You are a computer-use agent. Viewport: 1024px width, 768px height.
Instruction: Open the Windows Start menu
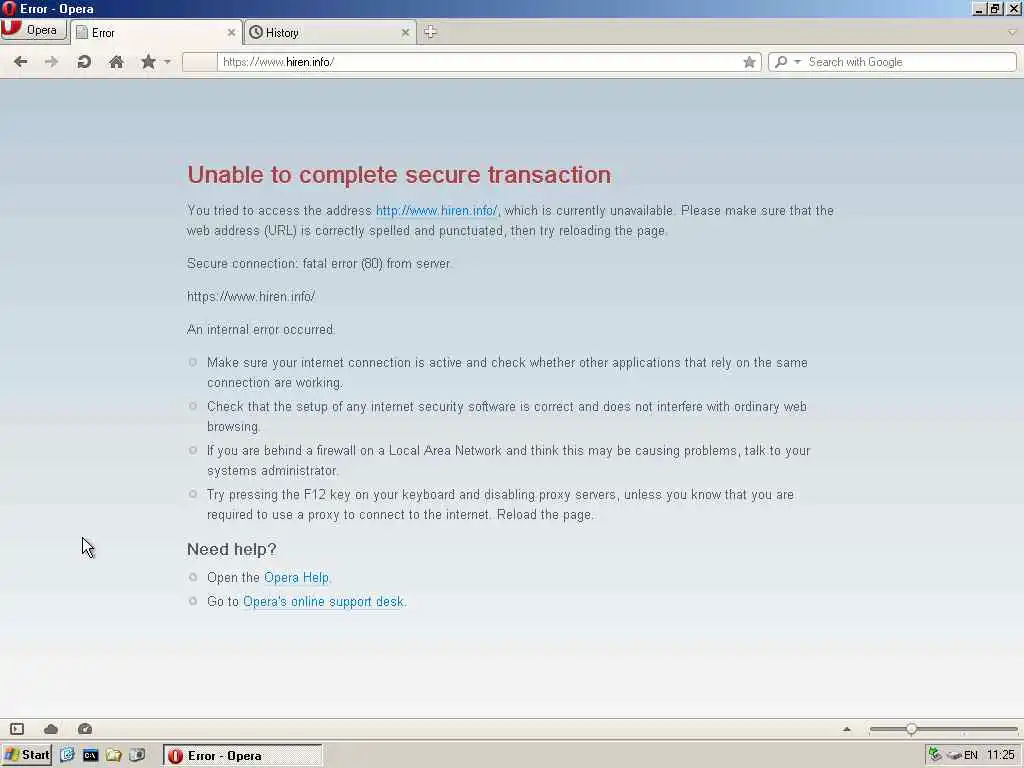point(26,755)
